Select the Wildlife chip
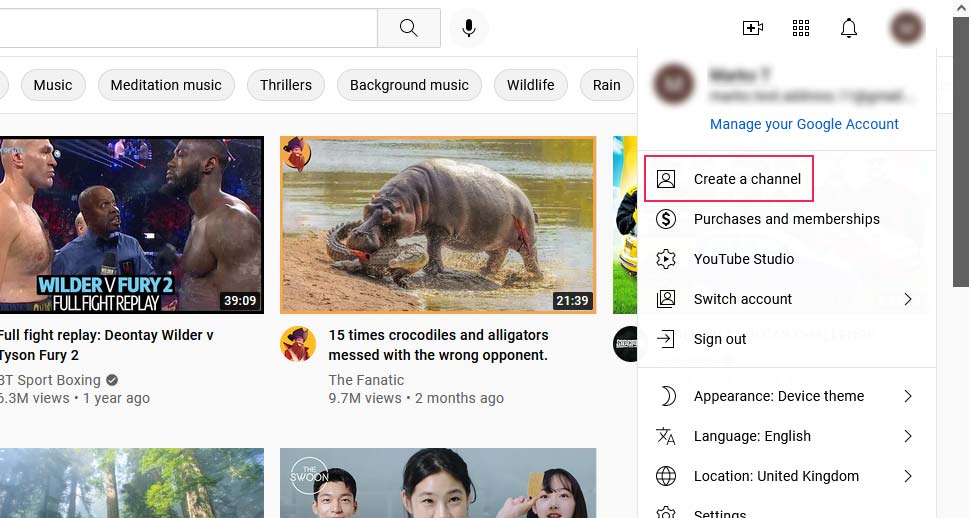 [x=530, y=85]
